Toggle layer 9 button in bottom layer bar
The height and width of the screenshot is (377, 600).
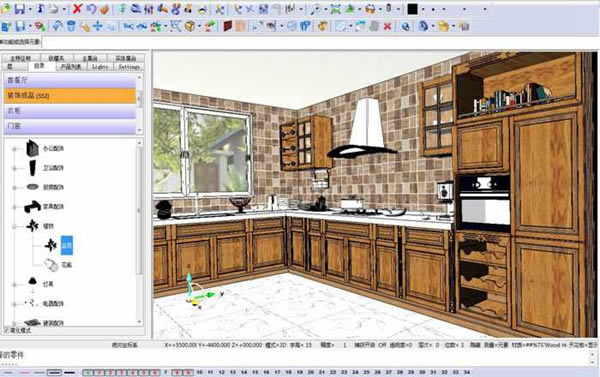click(188, 372)
